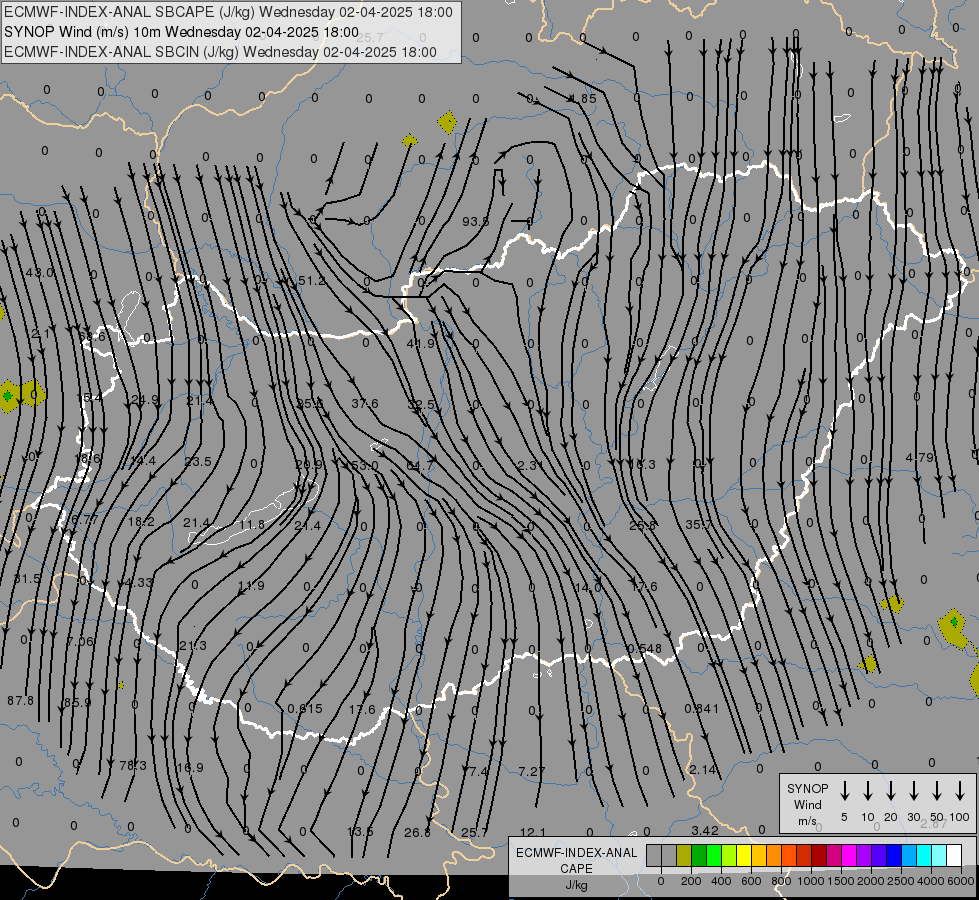The height and width of the screenshot is (900, 979).
Task: Click the SYNOP Wind m/s legend label
Action: 807,805
